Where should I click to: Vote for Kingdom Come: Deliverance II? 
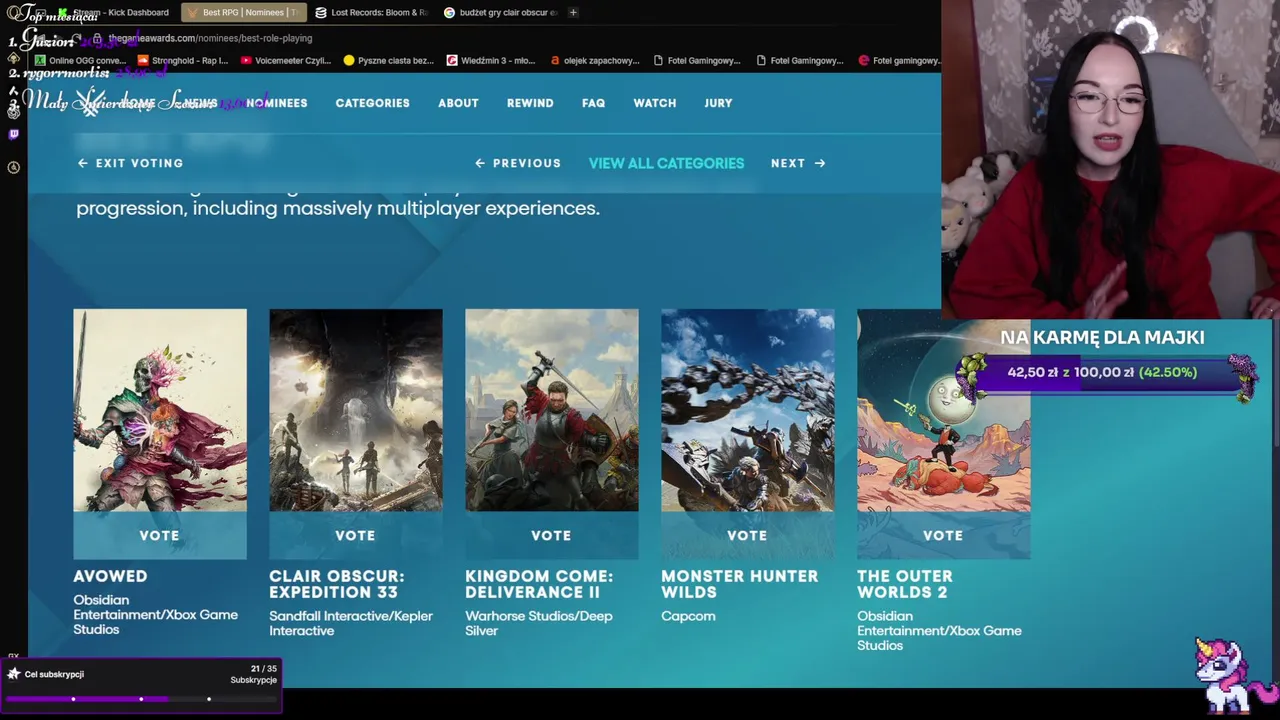click(551, 536)
